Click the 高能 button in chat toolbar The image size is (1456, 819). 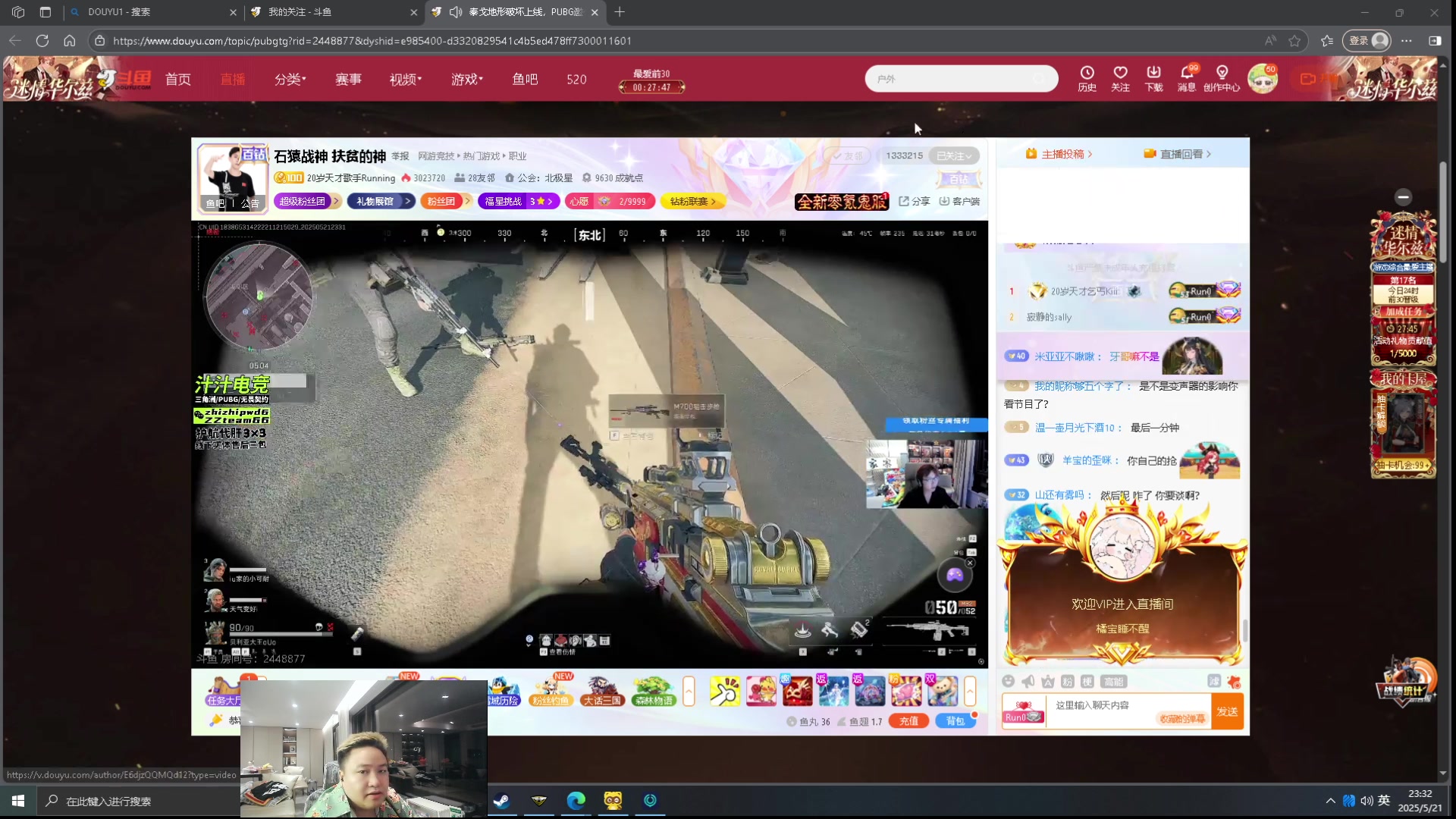coord(1113,681)
